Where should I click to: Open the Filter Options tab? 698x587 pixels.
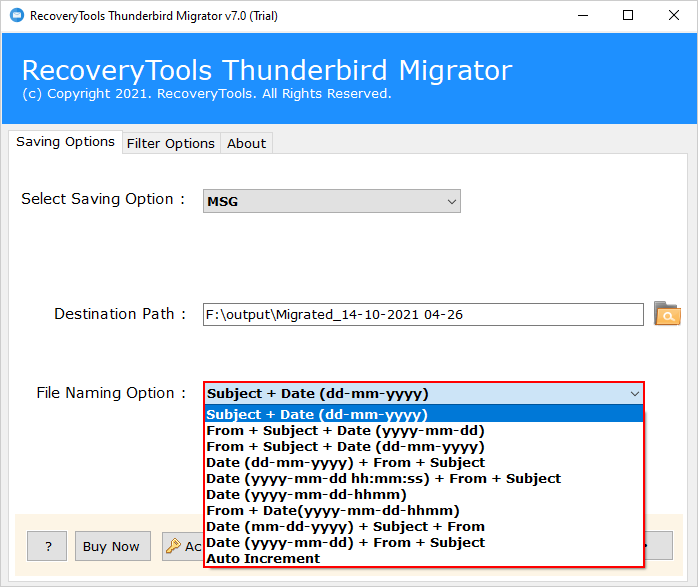pyautogui.click(x=171, y=143)
